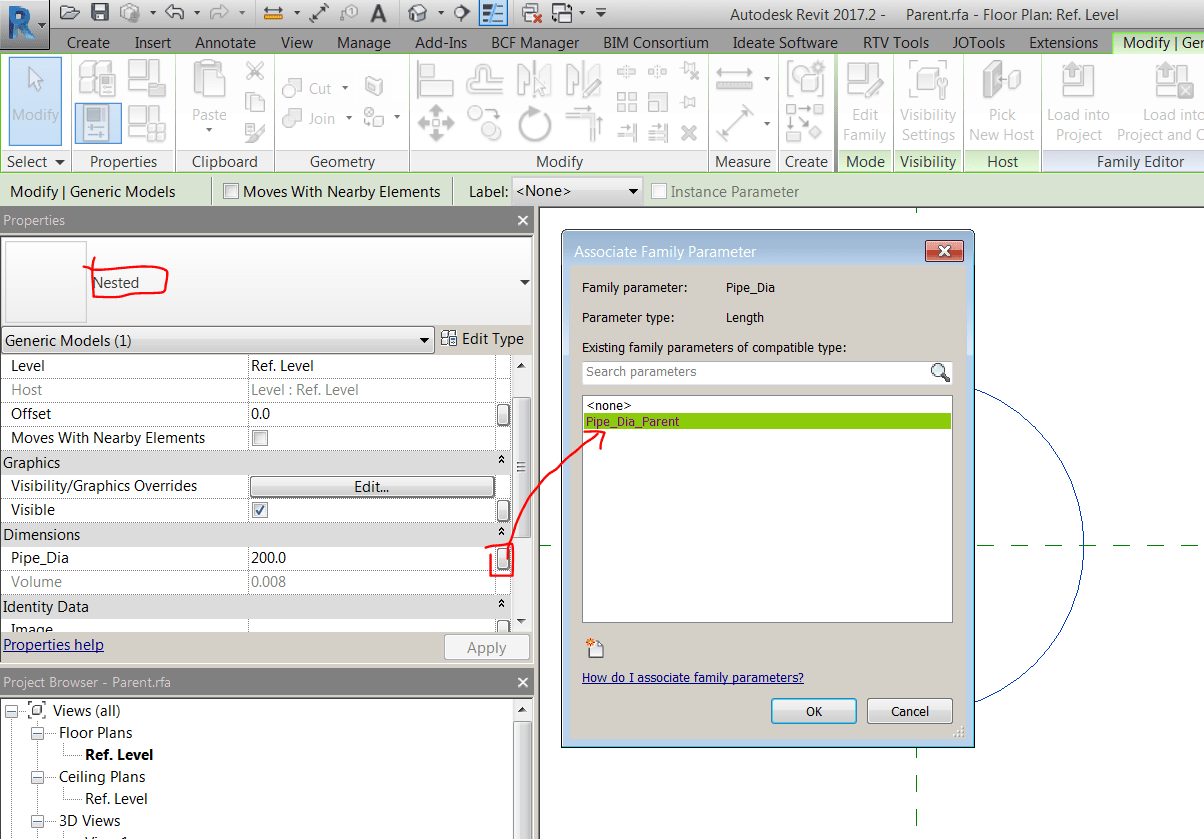Select the Modify arrow tool
This screenshot has width=1204, height=839.
pyautogui.click(x=35, y=101)
